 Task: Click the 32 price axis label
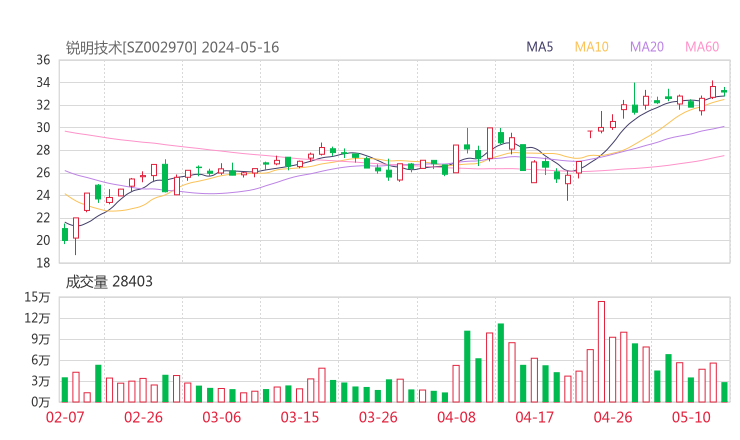(43, 105)
